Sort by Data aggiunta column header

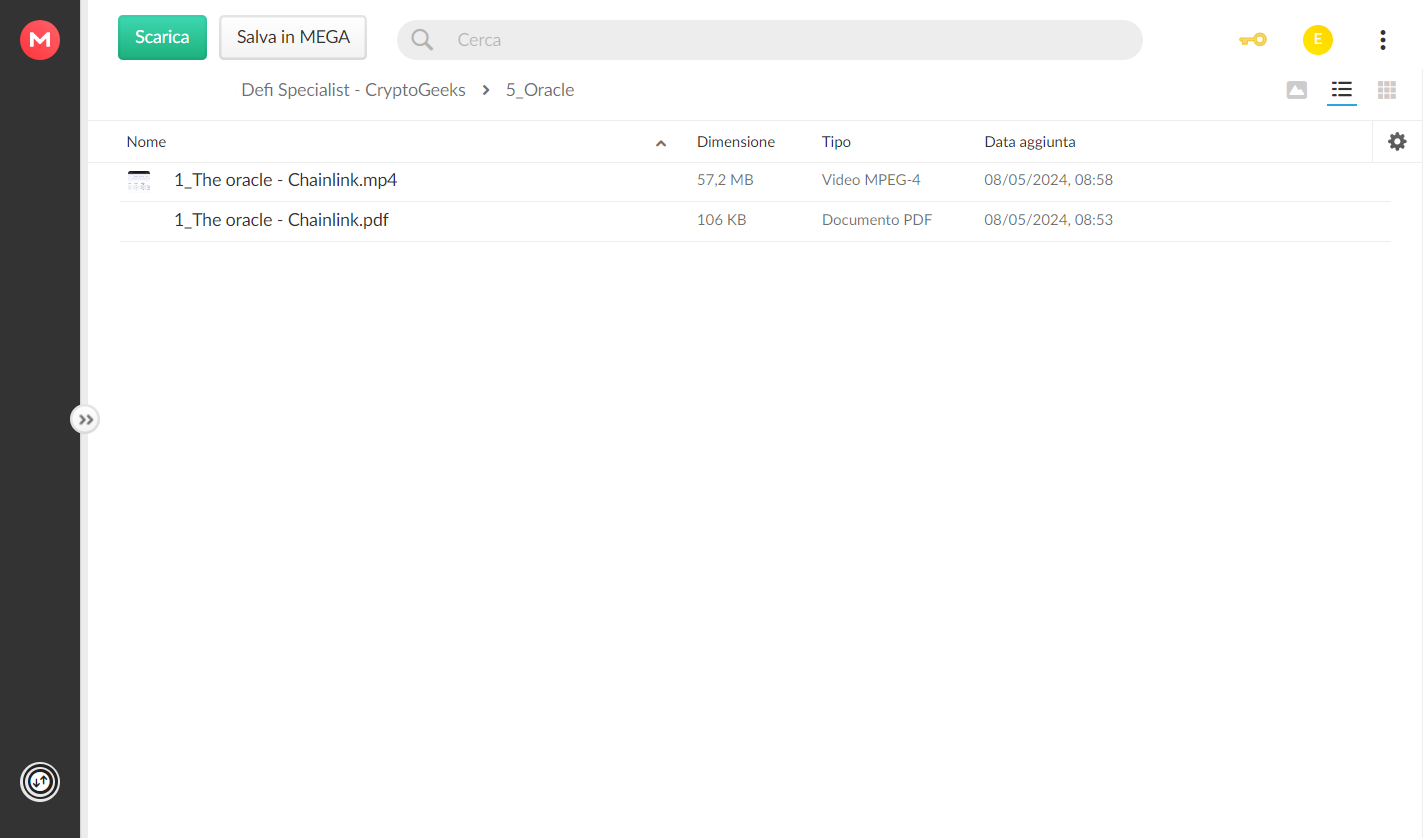tap(1030, 142)
